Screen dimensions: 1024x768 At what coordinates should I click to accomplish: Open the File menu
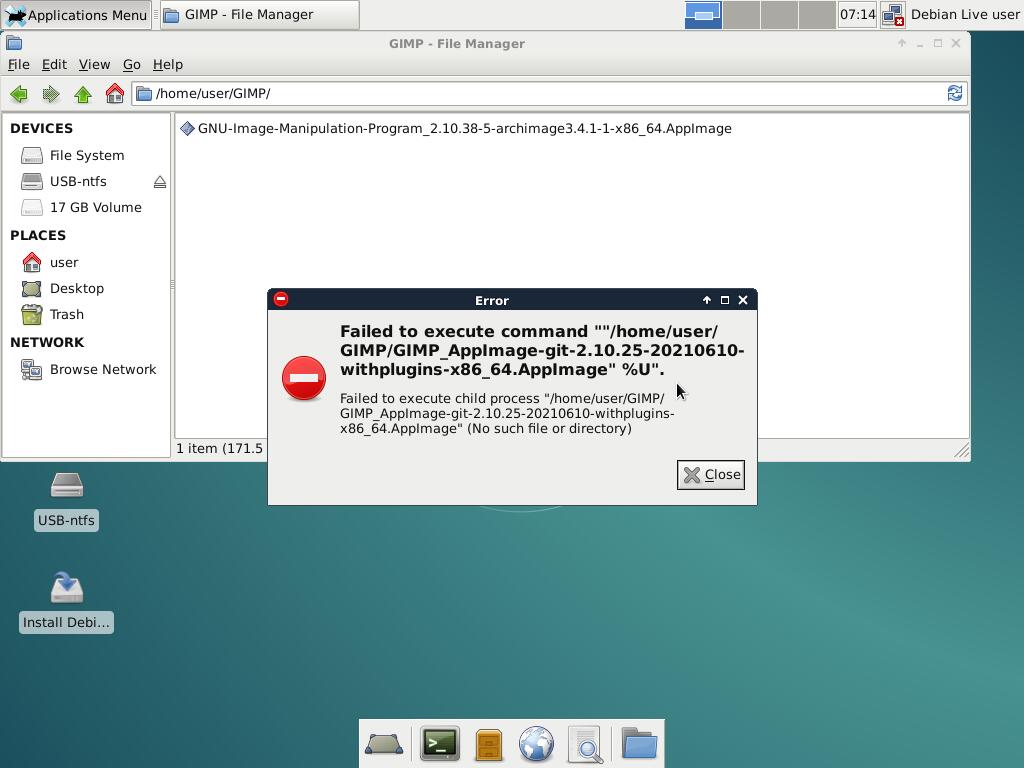(x=18, y=65)
